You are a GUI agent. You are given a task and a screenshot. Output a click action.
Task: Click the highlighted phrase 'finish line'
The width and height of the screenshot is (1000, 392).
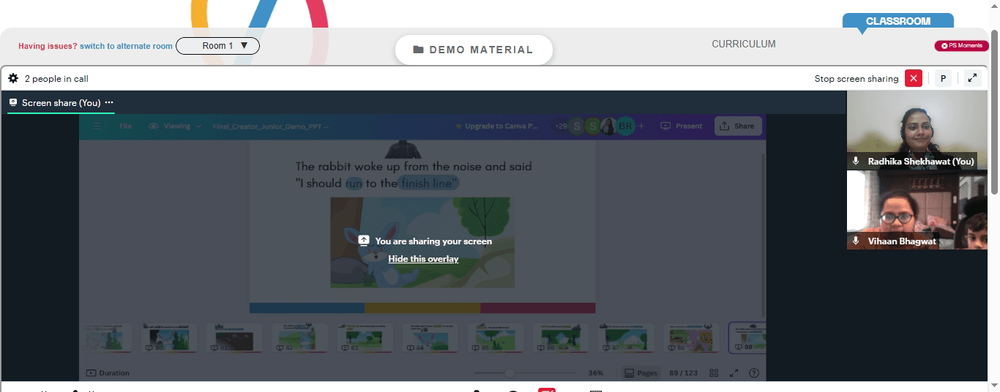click(x=429, y=184)
